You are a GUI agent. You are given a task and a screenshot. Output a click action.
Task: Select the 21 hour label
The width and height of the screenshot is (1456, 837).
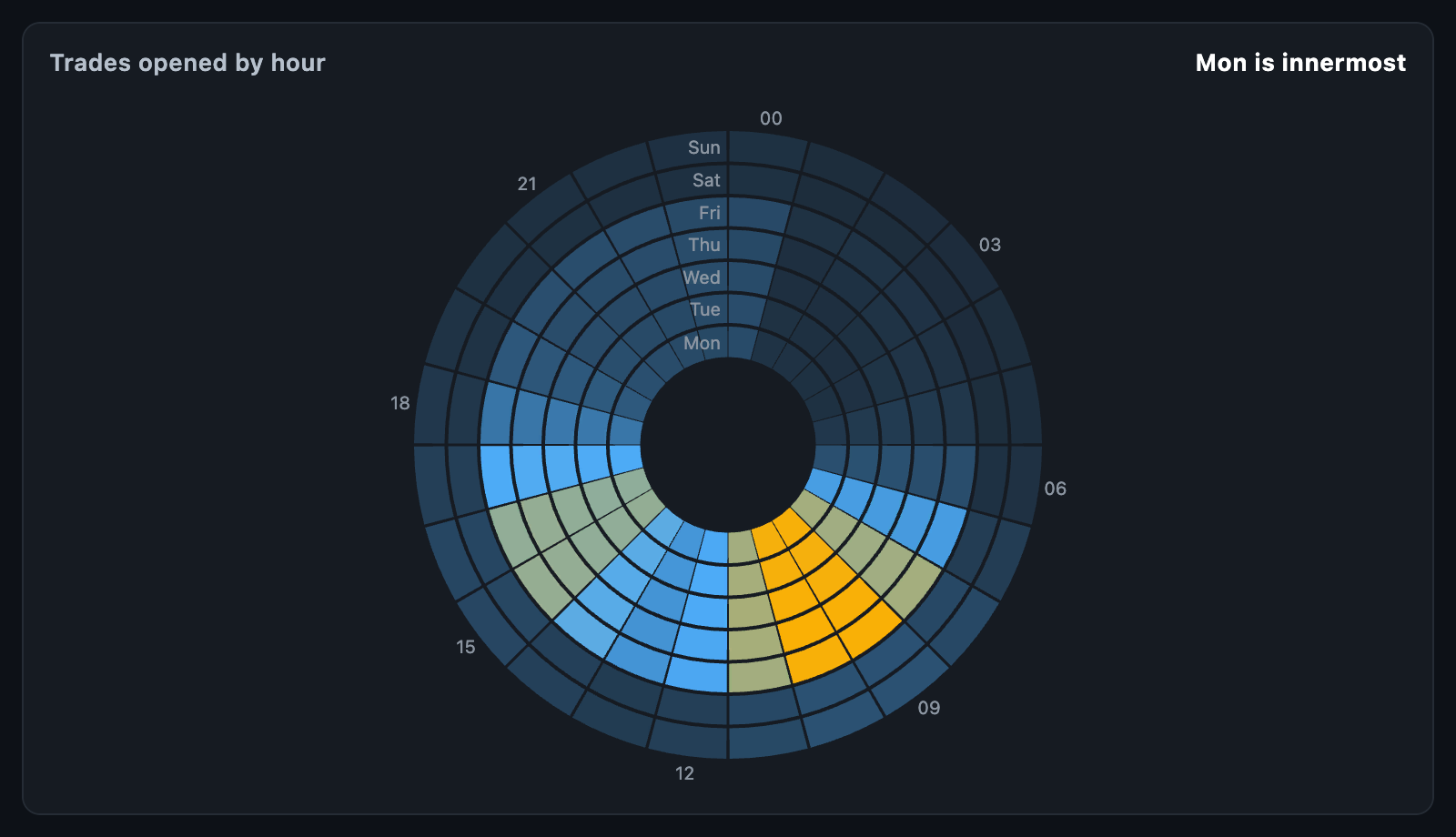[527, 184]
